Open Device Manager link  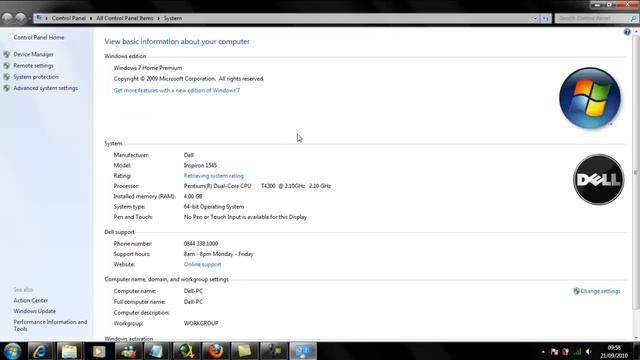[33, 54]
